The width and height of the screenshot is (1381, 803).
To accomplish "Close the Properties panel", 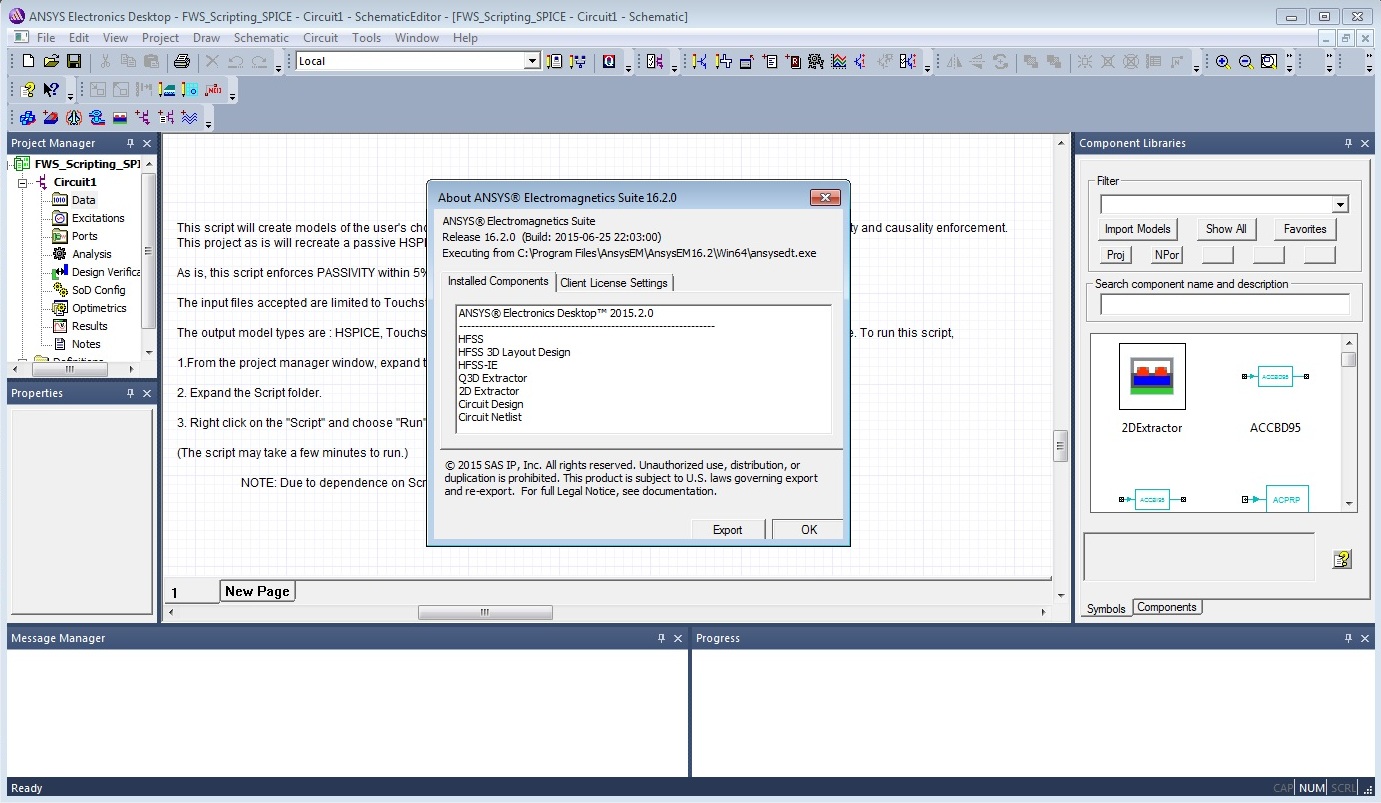I will pos(147,393).
